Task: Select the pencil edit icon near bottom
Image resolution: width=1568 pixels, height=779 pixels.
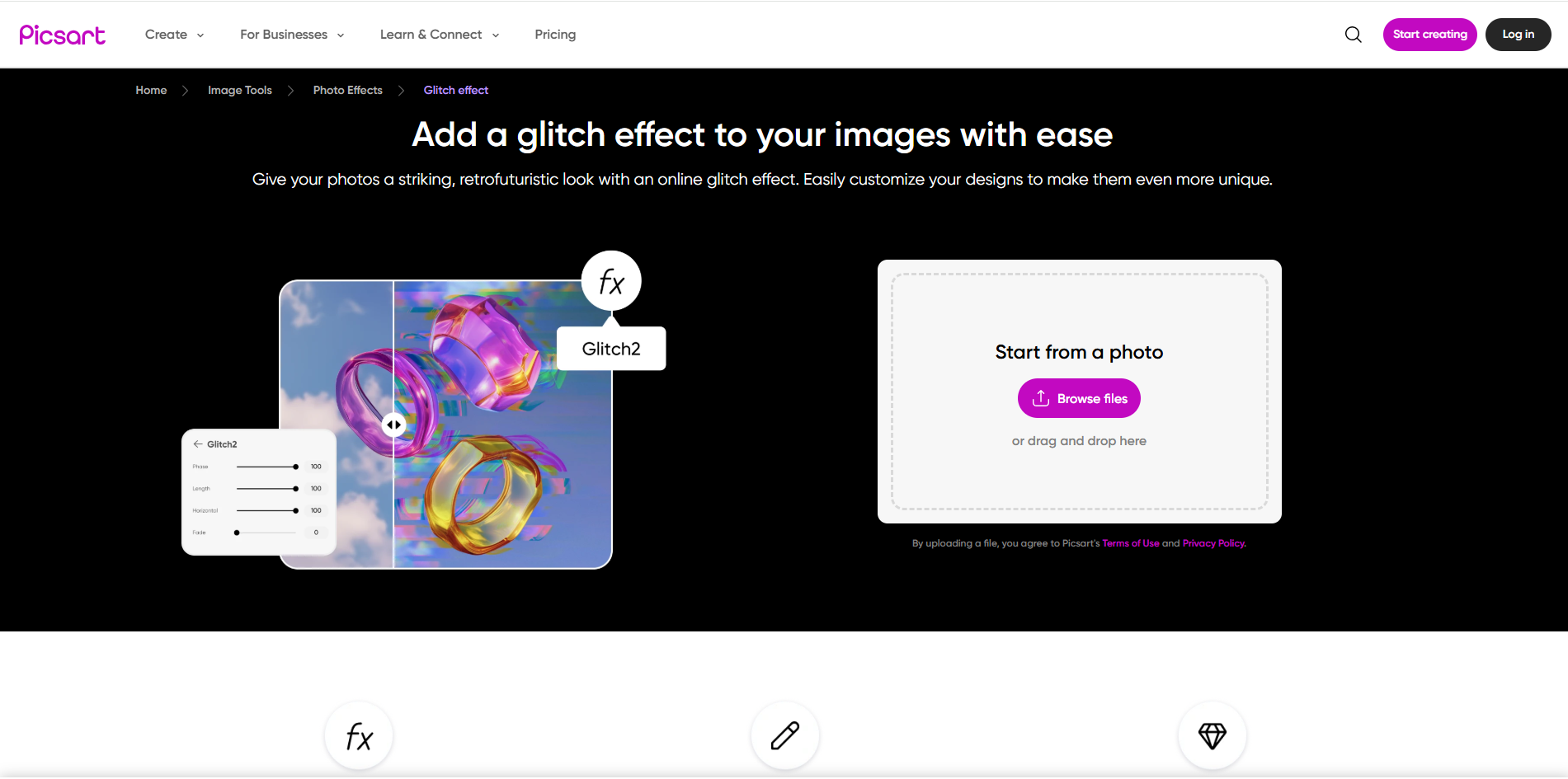Action: tap(784, 735)
